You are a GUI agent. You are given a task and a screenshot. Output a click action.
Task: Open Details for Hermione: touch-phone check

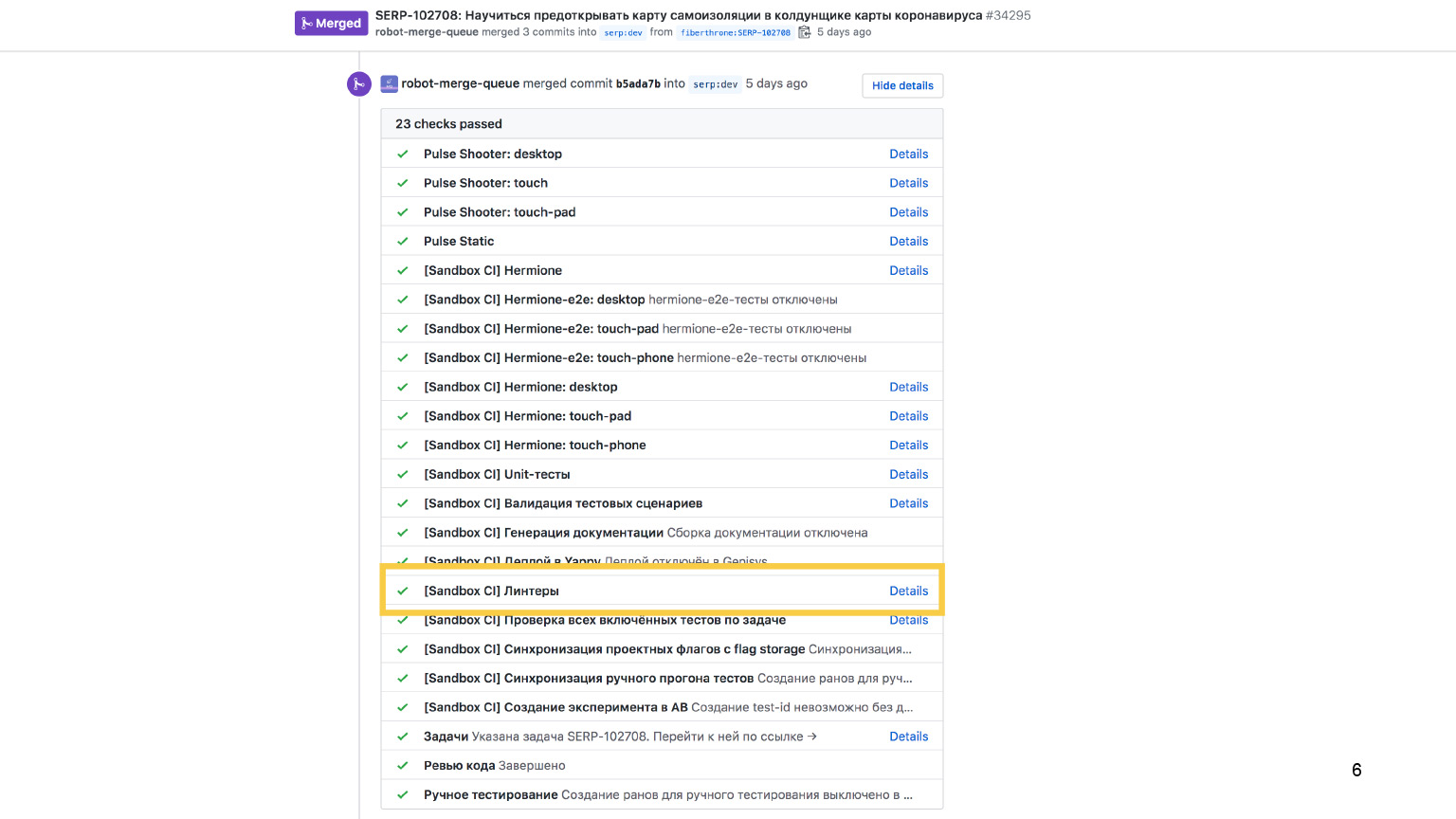(908, 446)
